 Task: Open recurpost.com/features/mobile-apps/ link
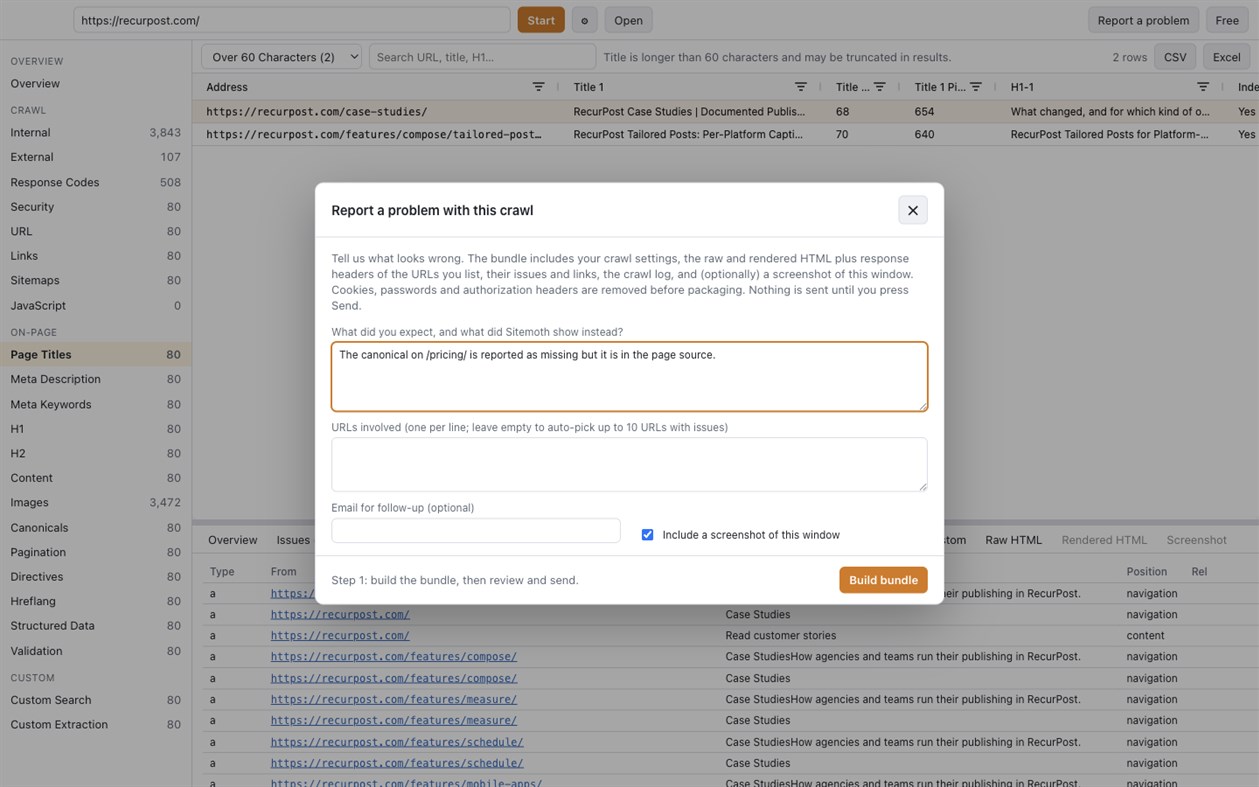tap(406, 783)
